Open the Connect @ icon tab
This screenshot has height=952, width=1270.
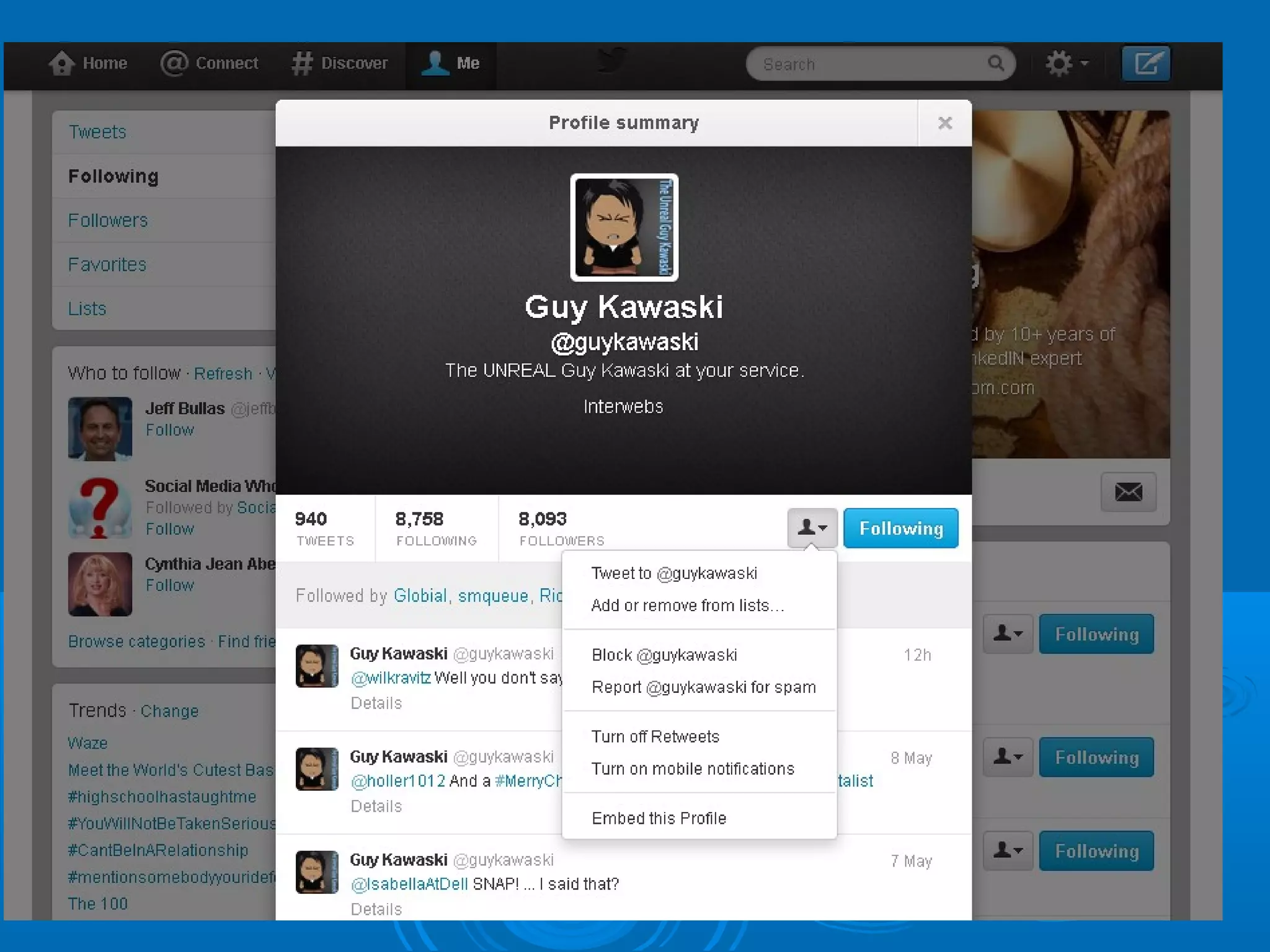click(174, 63)
